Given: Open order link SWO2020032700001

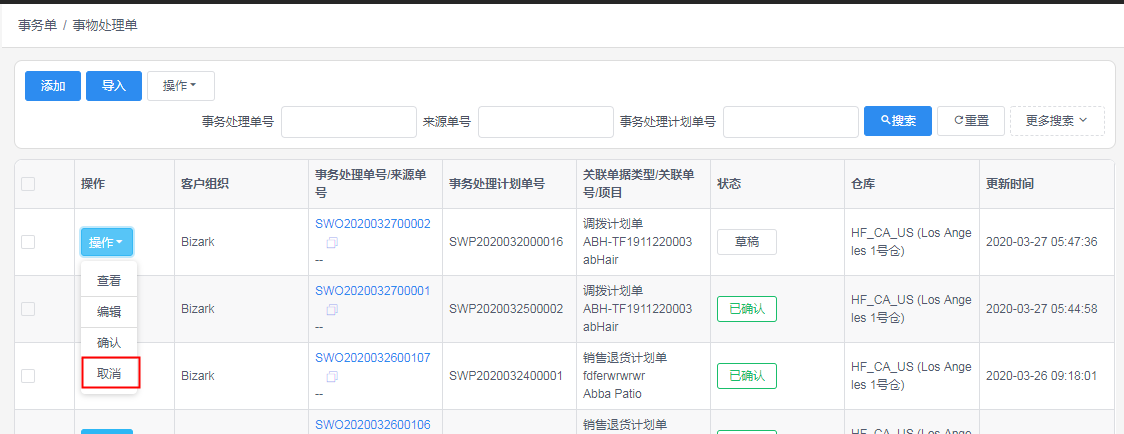Looking at the screenshot, I should click(373, 291).
